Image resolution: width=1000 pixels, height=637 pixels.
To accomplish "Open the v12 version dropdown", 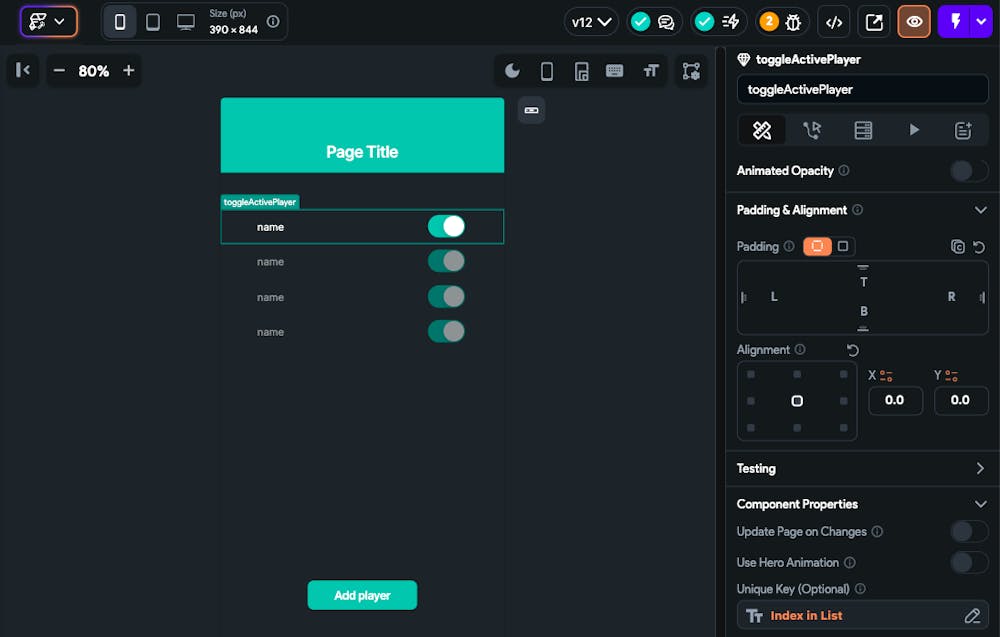I will tap(591, 22).
